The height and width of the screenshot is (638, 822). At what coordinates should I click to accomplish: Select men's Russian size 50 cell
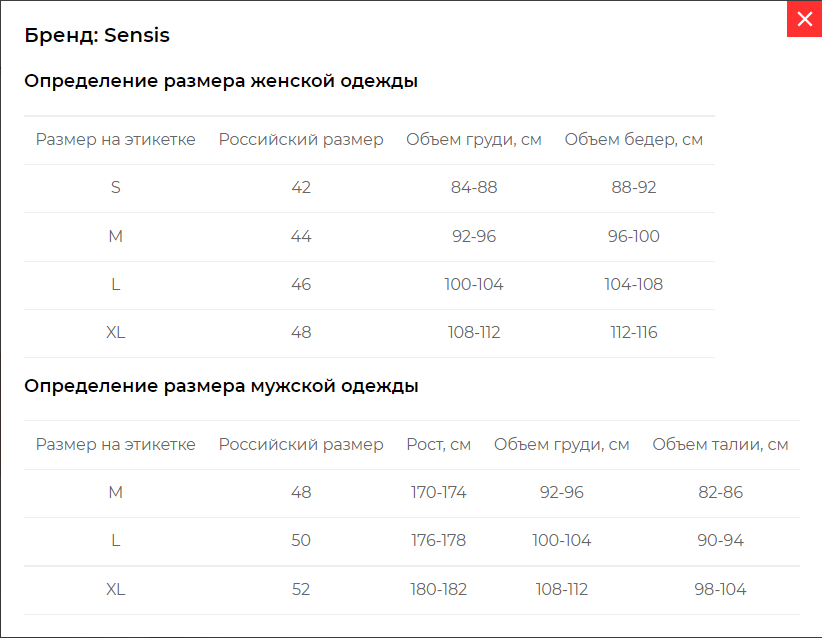point(301,540)
